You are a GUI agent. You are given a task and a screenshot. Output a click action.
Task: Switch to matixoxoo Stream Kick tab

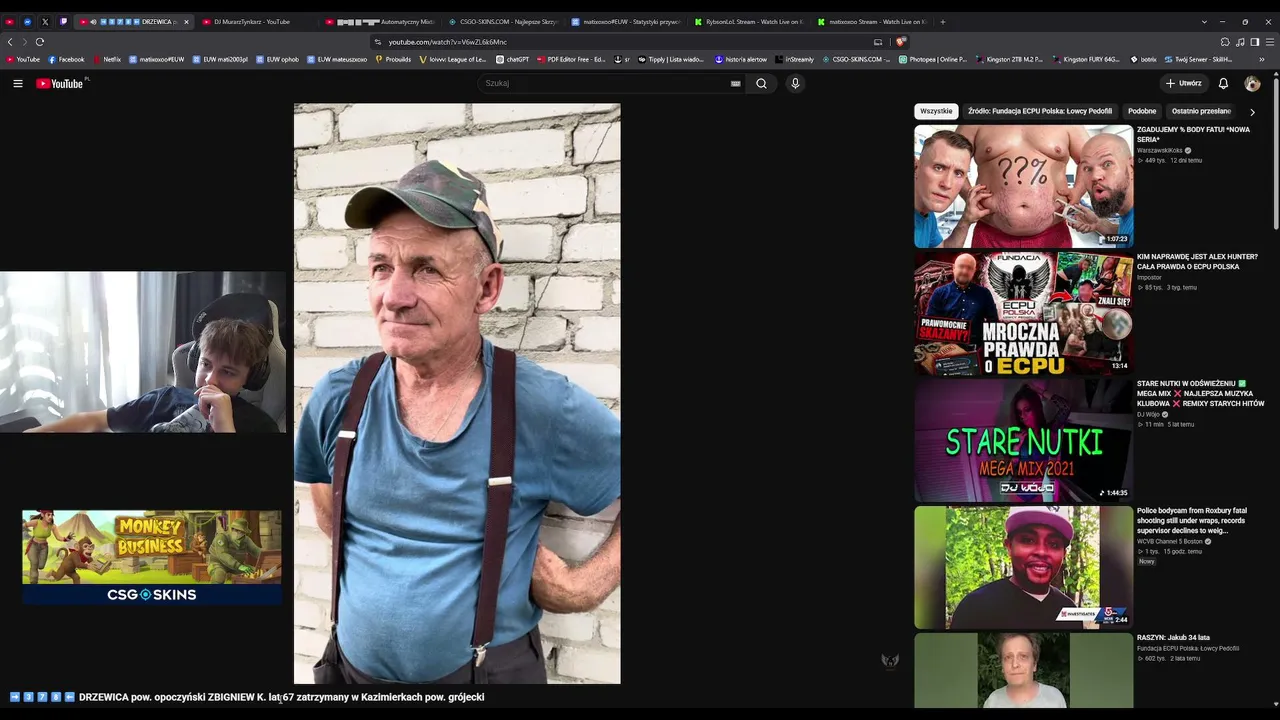click(872, 22)
